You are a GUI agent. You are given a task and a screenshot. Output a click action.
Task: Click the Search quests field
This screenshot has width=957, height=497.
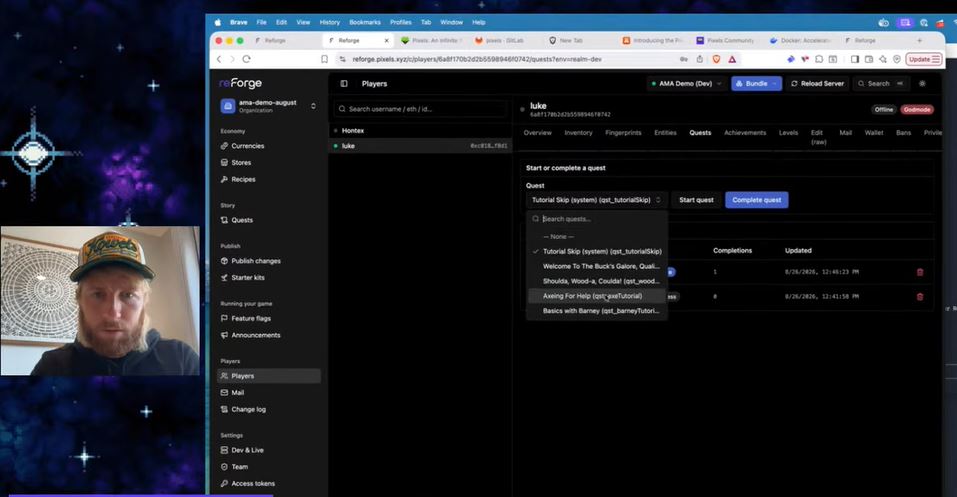pos(597,219)
